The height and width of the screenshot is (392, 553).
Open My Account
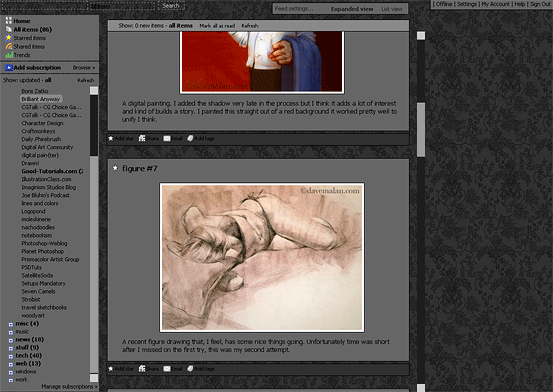click(x=495, y=4)
